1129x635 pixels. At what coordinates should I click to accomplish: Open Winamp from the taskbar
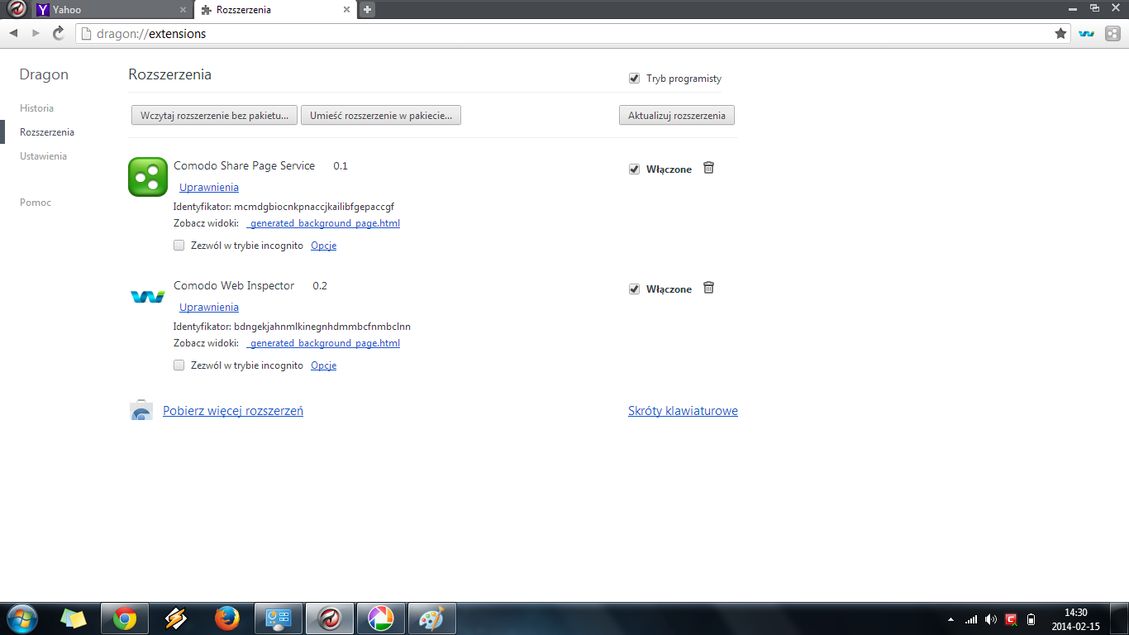click(175, 618)
